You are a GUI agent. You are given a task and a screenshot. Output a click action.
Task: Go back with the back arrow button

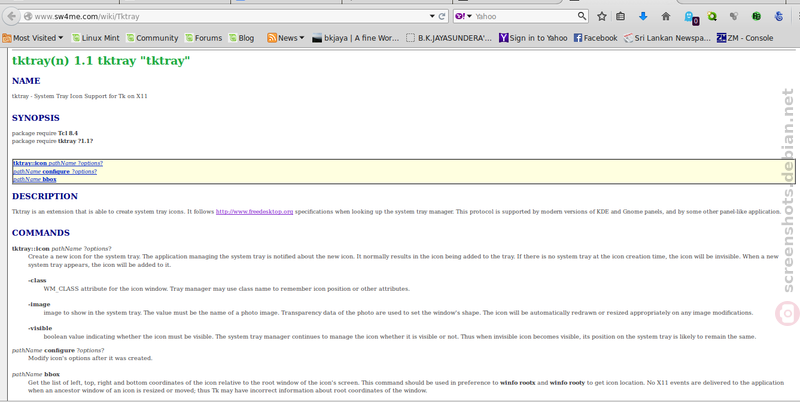11,16
